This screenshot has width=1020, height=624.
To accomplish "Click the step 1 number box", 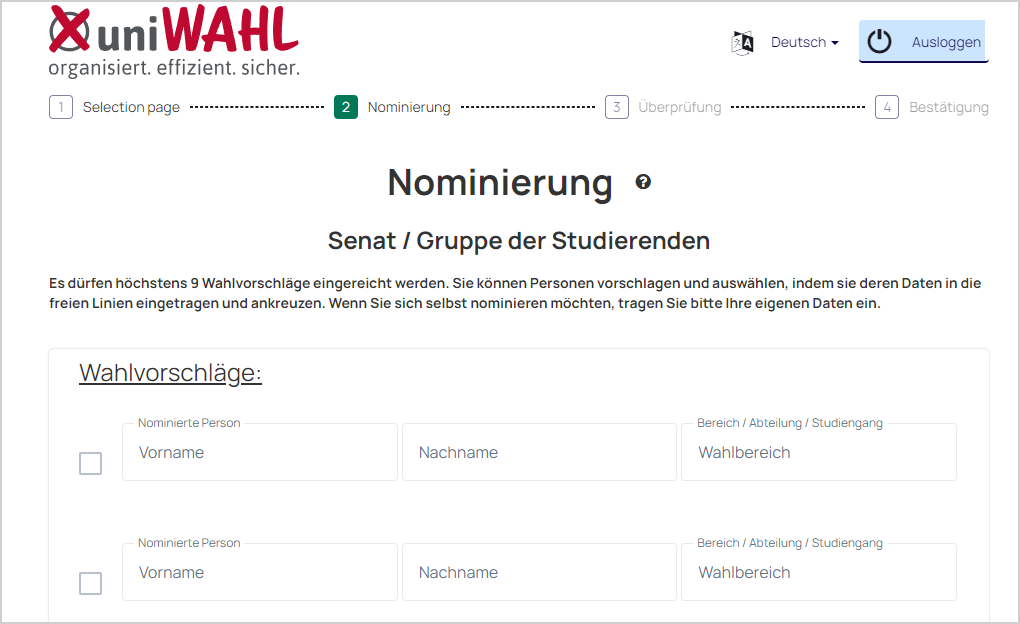I will (60, 107).
